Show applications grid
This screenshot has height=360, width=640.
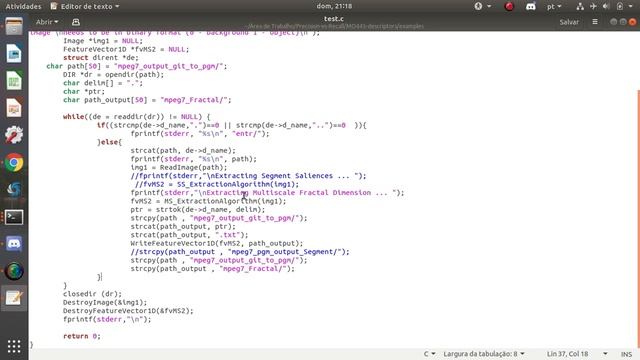click(14, 346)
